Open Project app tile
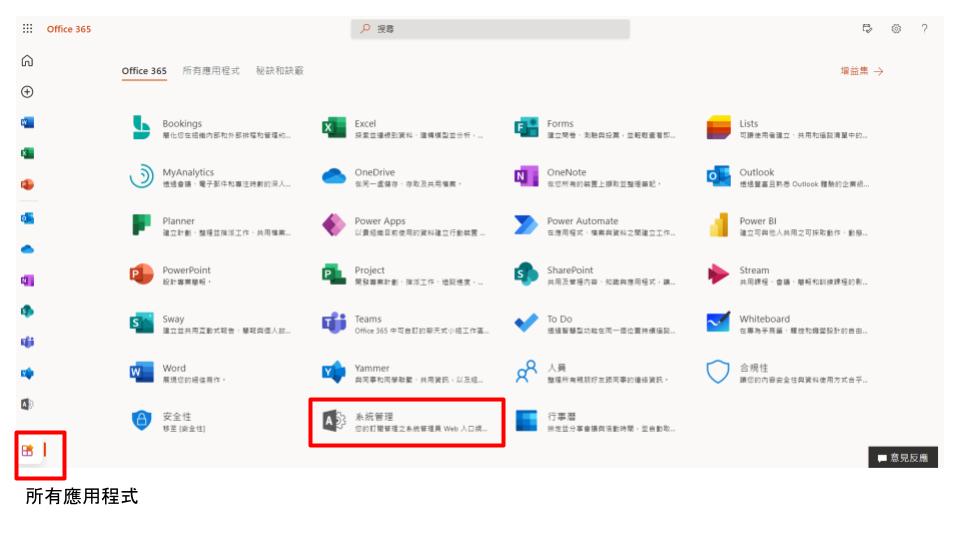960x540 pixels. pyautogui.click(x=402, y=274)
